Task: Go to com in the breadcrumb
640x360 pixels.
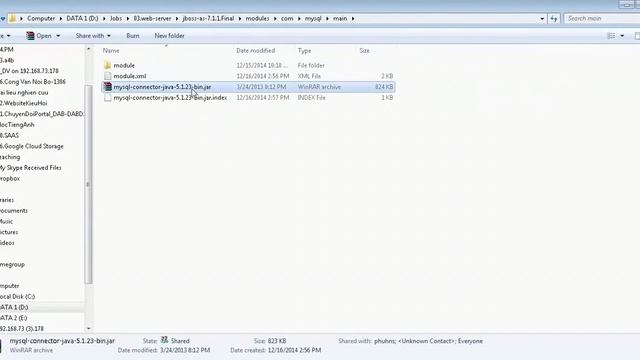Action: pyautogui.click(x=287, y=19)
